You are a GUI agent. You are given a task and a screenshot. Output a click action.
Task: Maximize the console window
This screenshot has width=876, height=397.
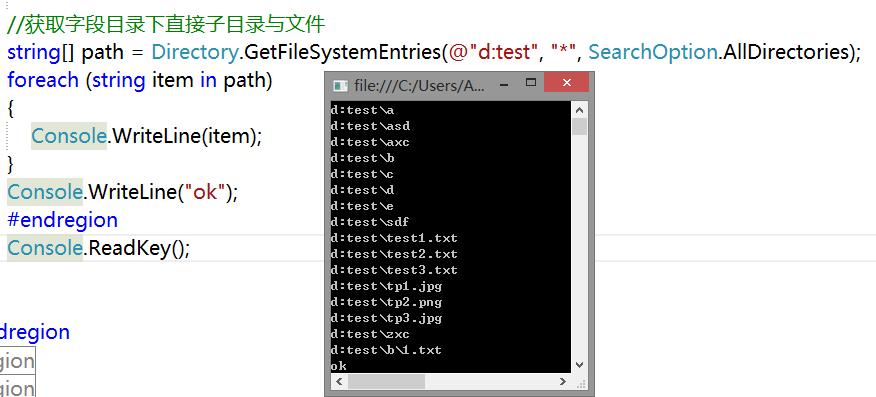click(x=531, y=83)
